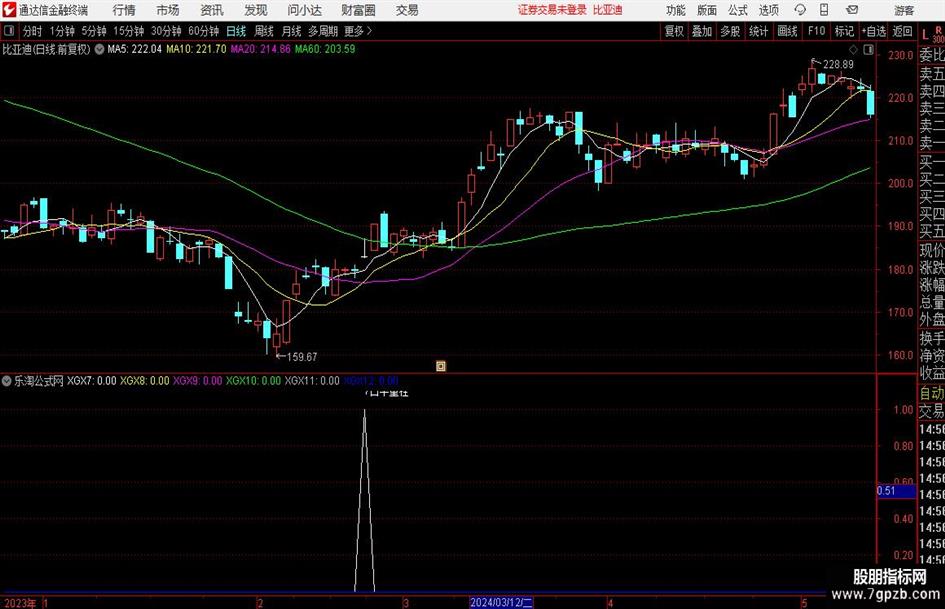Open the mail envelope icon
The width and height of the screenshot is (945, 609).
tap(852, 10)
